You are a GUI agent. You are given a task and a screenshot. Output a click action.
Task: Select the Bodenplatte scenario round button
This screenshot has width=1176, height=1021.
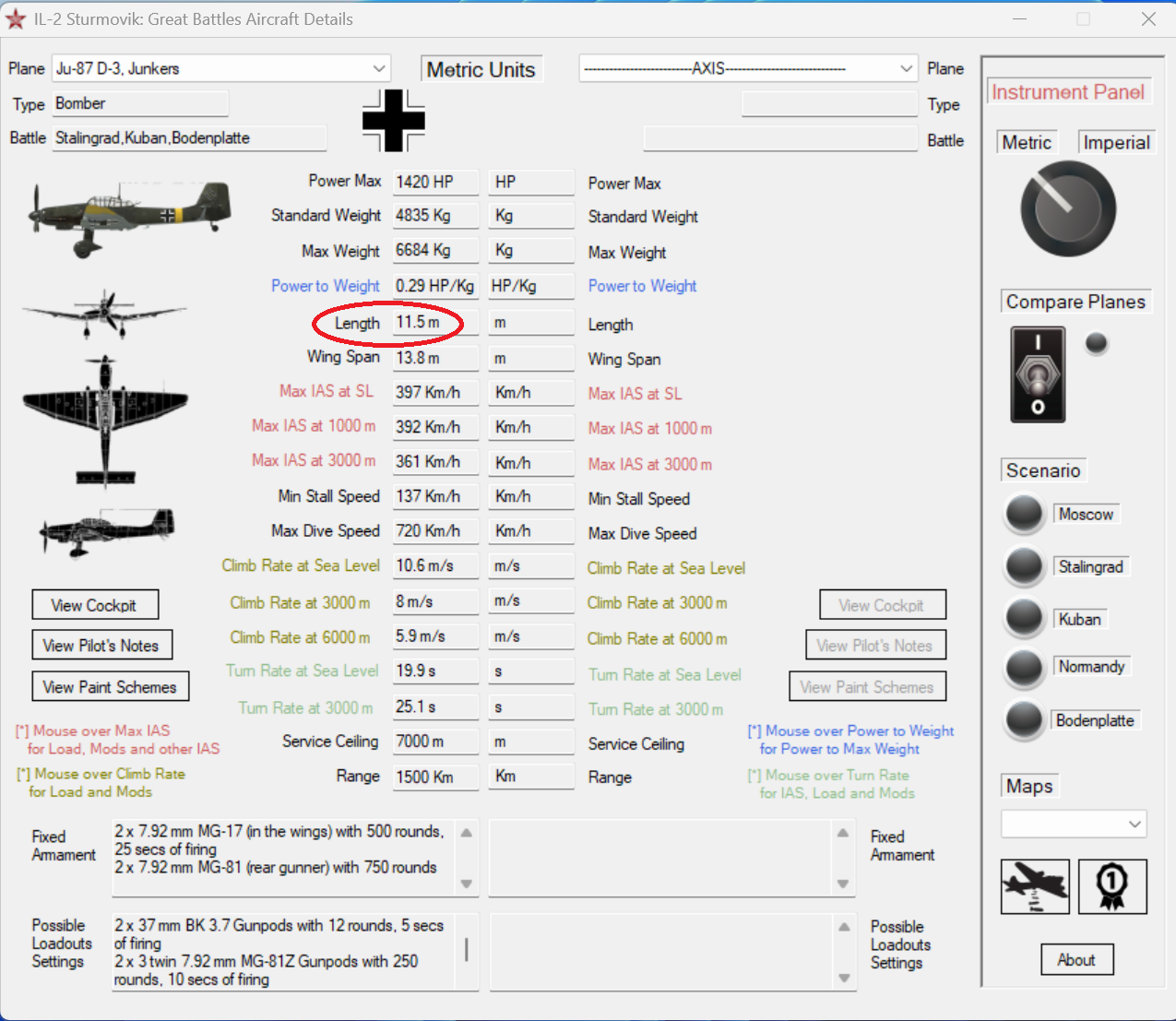click(1024, 720)
